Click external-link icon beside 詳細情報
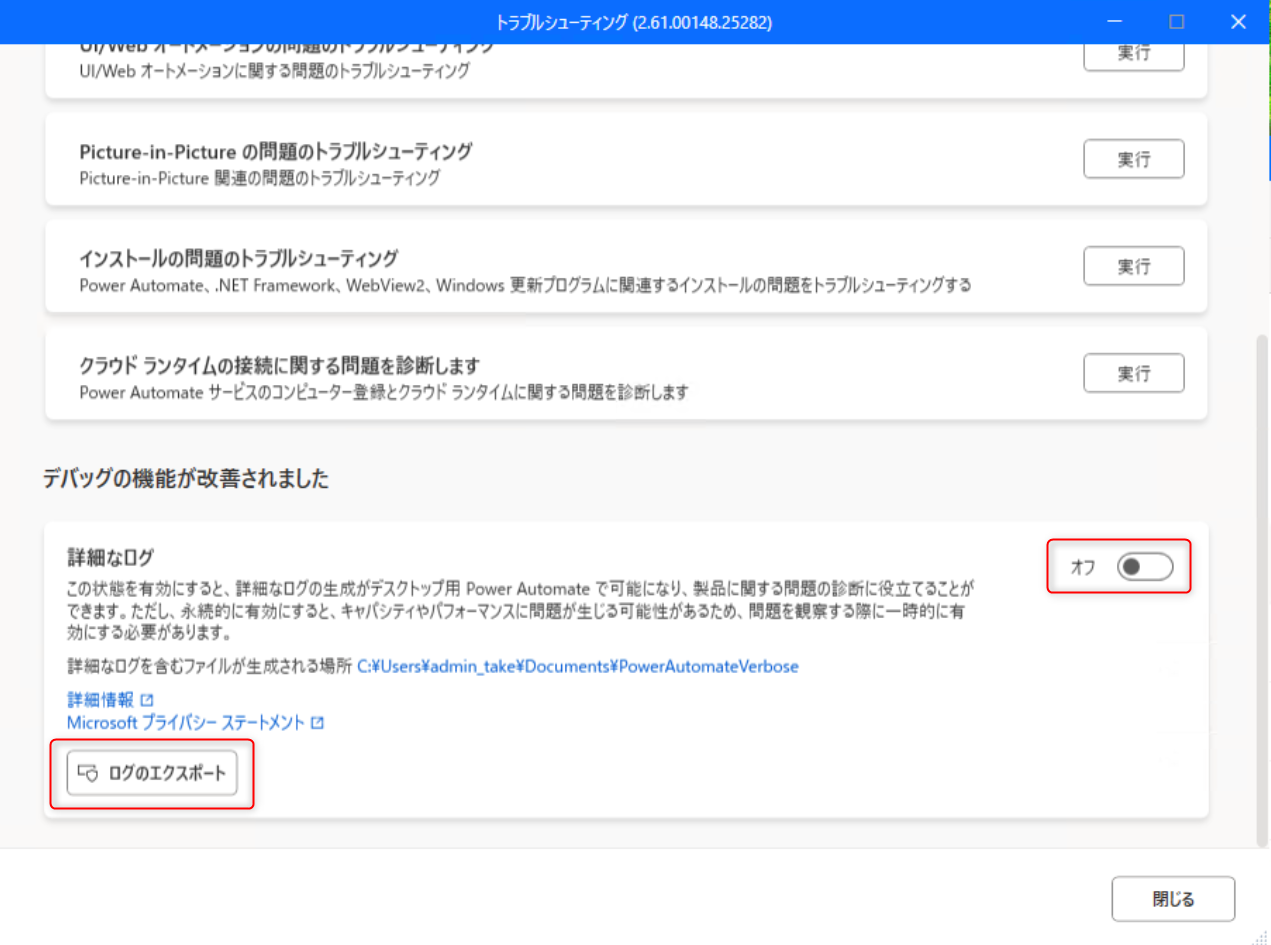 (147, 700)
